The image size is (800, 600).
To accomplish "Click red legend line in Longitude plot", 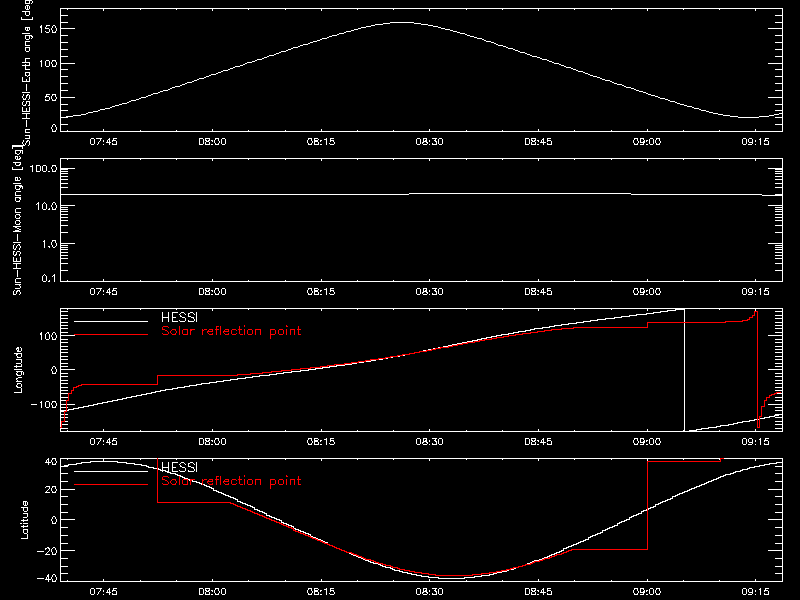I will (x=111, y=335).
